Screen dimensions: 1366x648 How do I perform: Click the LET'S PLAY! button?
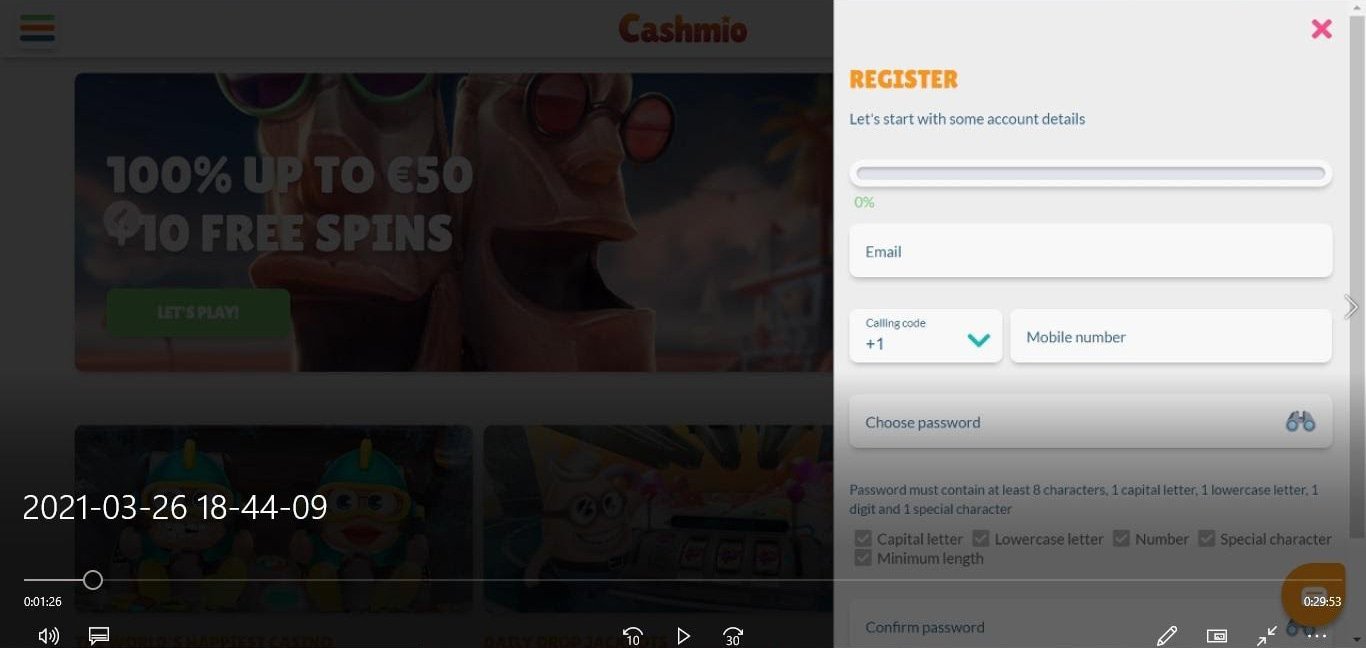tap(198, 312)
